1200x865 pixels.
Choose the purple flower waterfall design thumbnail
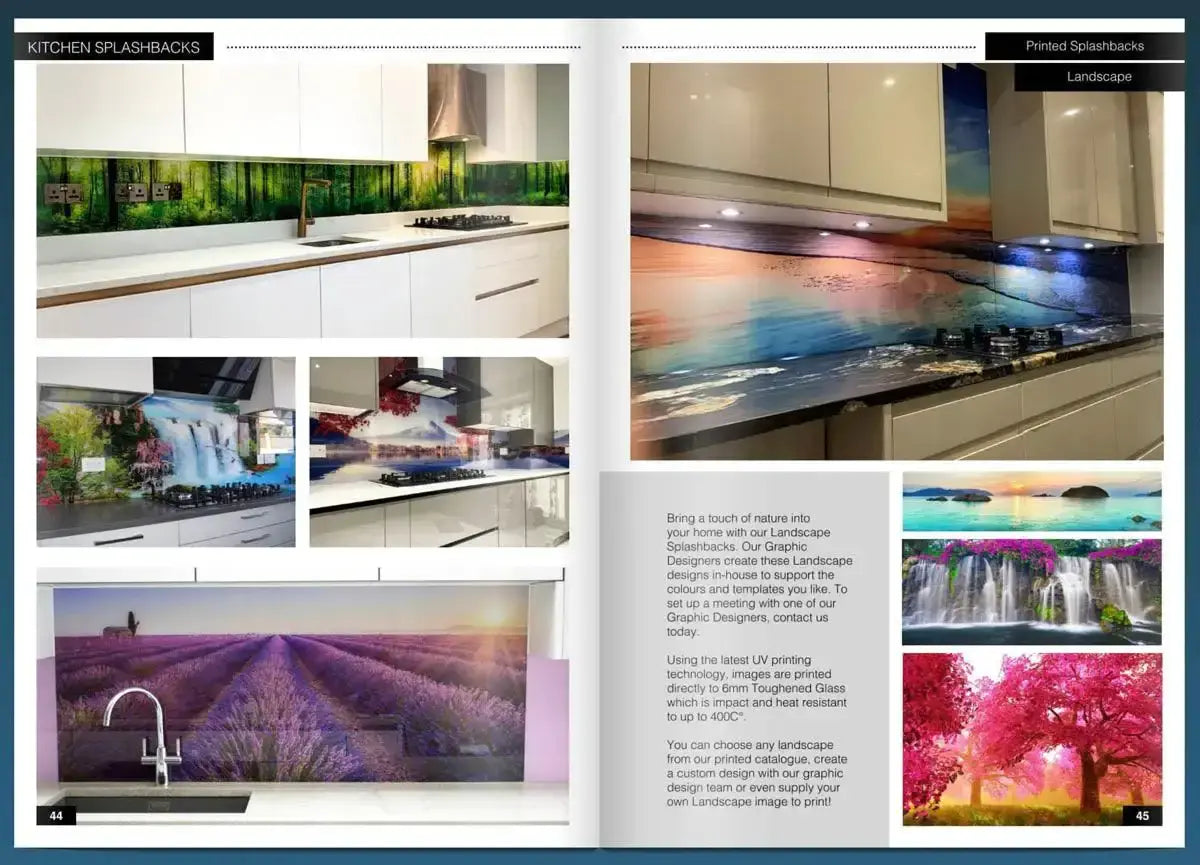tap(1031, 592)
